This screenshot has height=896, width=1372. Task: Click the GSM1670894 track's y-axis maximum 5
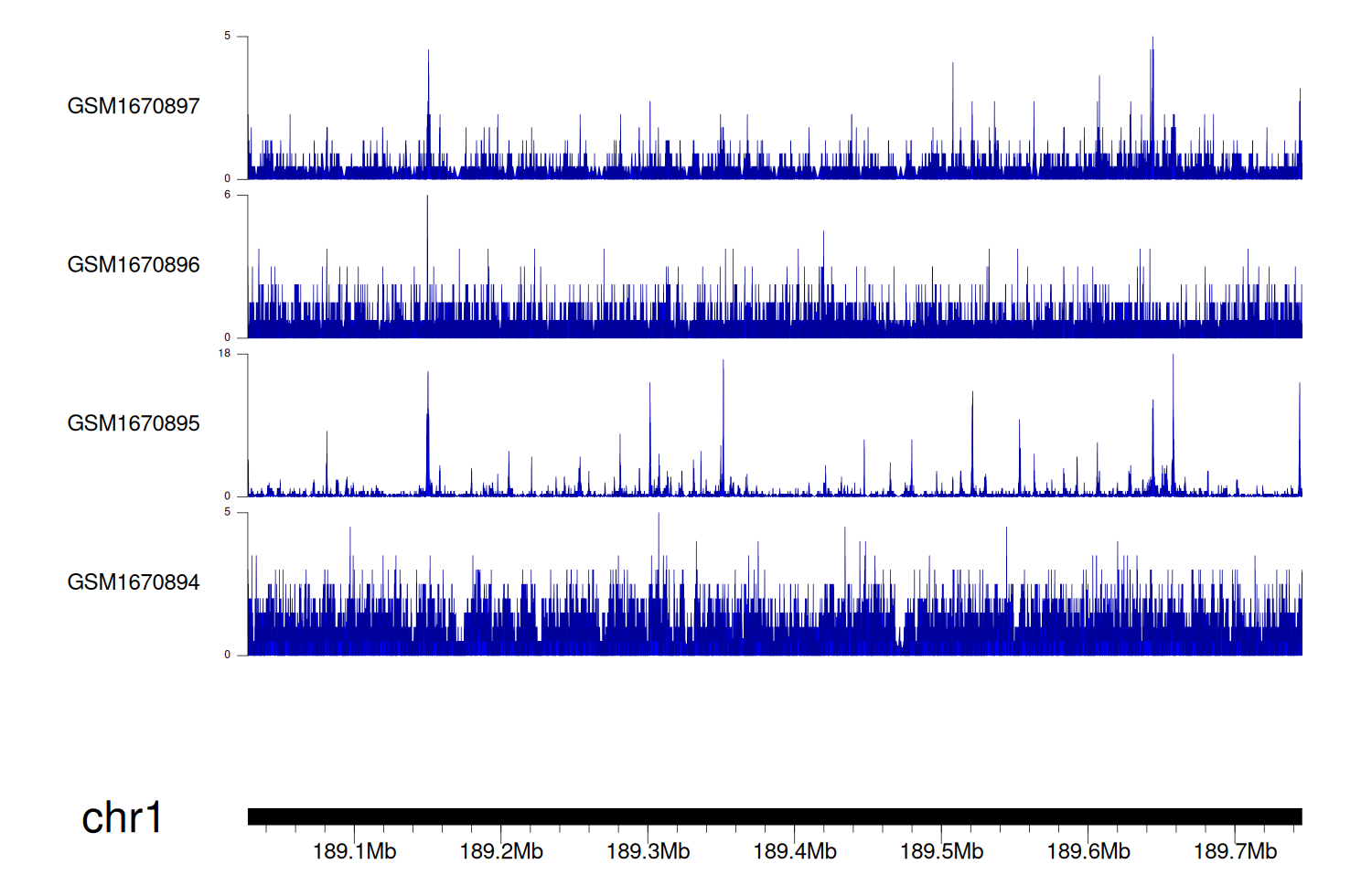(x=227, y=512)
